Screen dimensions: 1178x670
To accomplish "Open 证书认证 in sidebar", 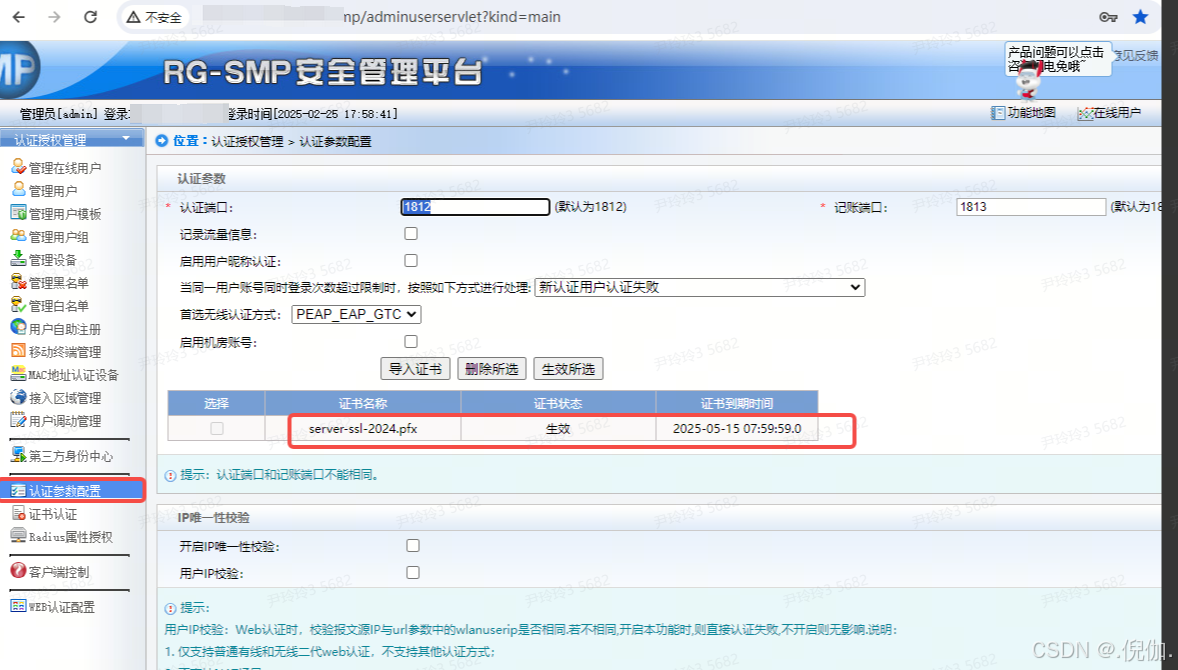I will 44,514.
